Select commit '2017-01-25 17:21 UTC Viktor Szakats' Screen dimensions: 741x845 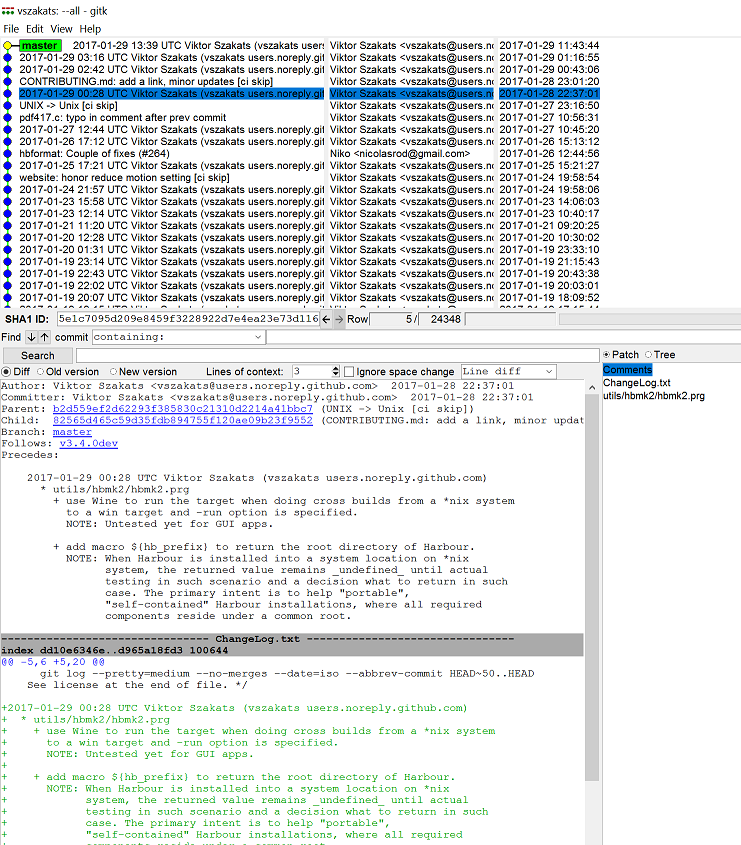tap(171, 166)
